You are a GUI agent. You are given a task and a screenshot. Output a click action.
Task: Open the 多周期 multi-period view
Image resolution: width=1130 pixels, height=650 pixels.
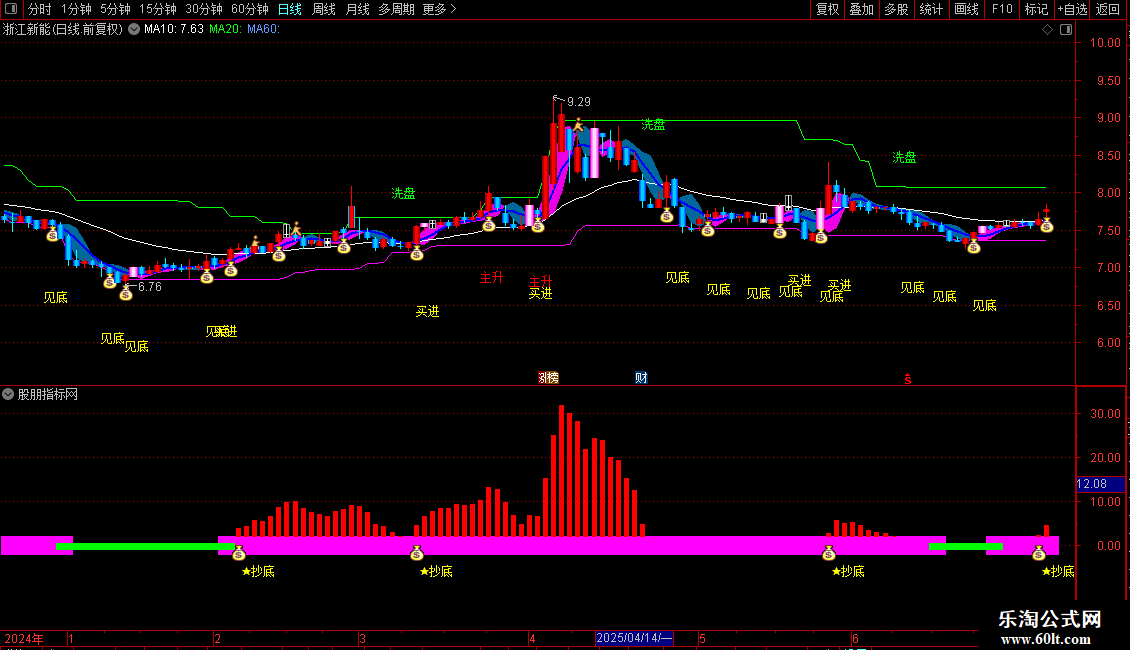(x=396, y=9)
